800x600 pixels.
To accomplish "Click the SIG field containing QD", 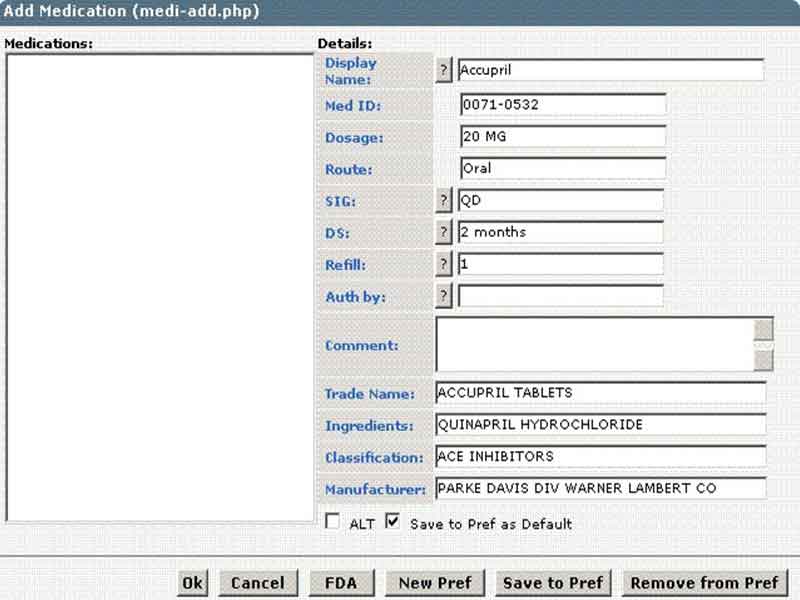I will click(561, 201).
